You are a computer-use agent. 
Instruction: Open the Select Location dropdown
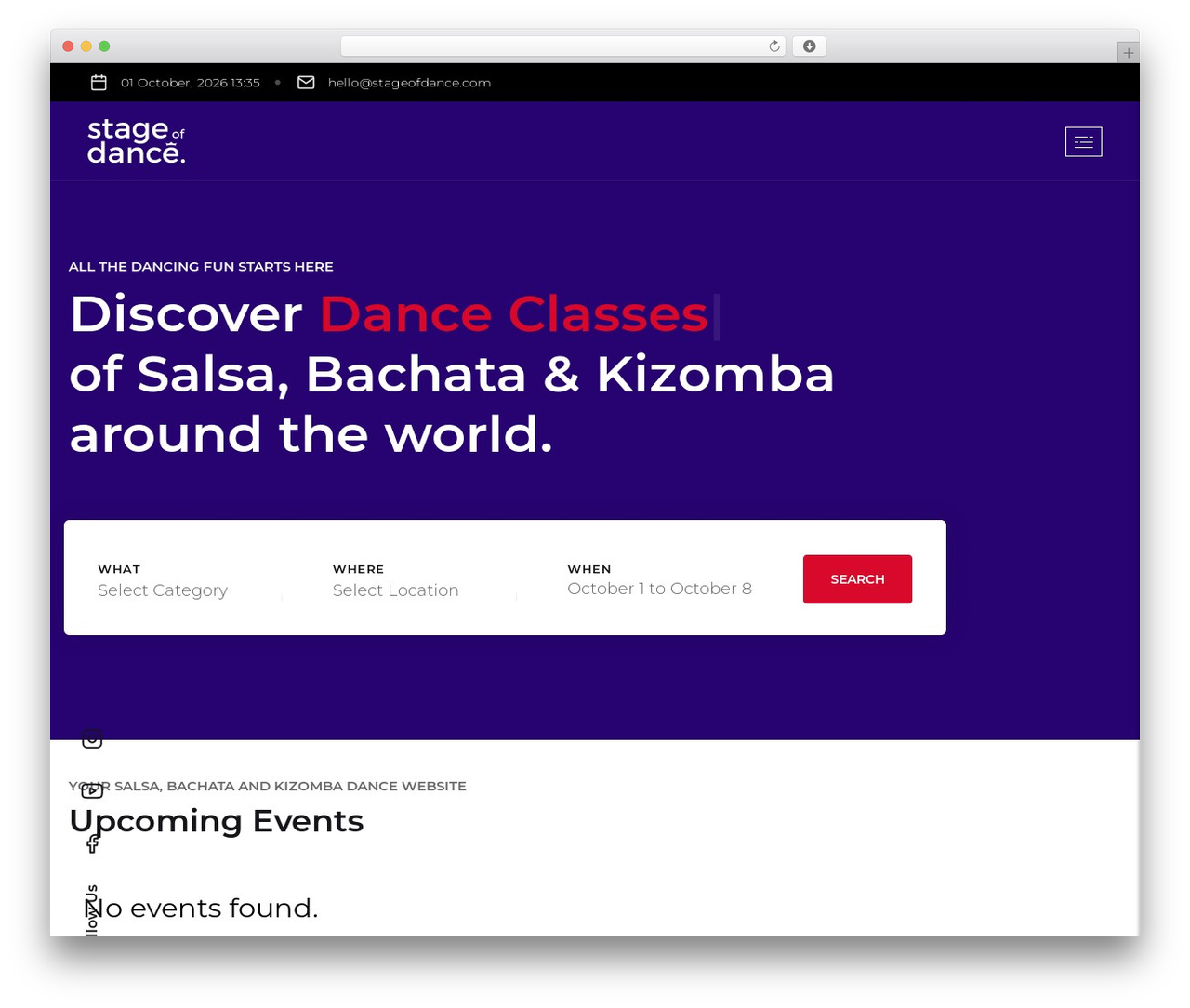coord(396,590)
